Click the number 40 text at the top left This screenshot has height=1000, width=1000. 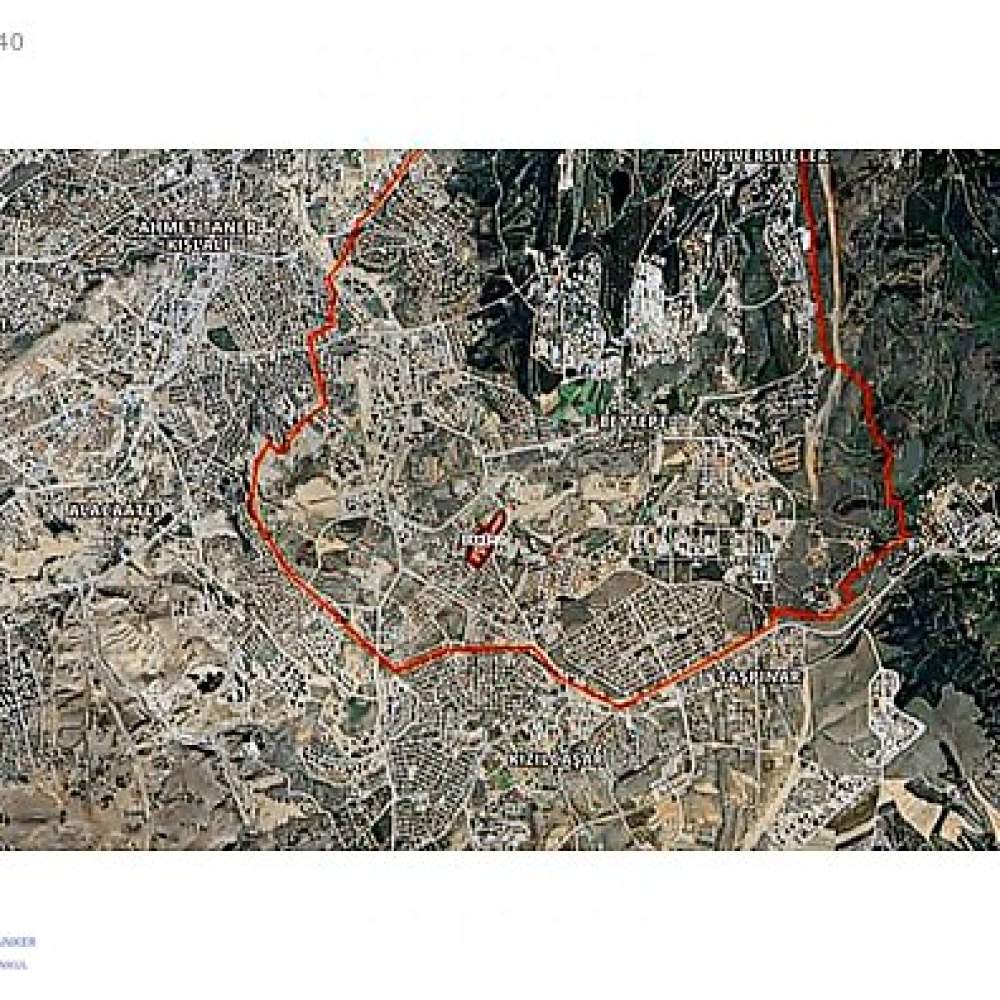click(11, 42)
